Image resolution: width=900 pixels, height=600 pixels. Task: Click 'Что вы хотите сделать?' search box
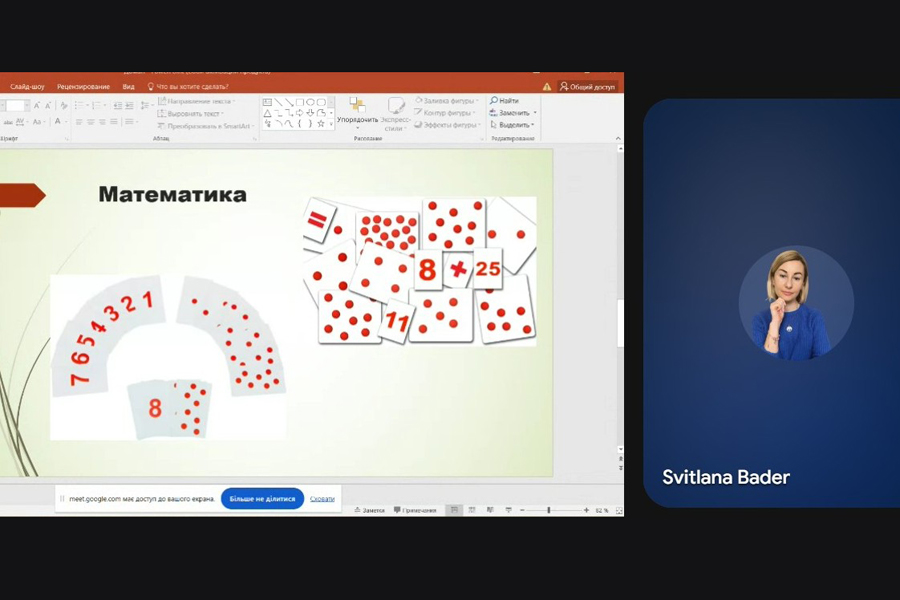[x=188, y=87]
